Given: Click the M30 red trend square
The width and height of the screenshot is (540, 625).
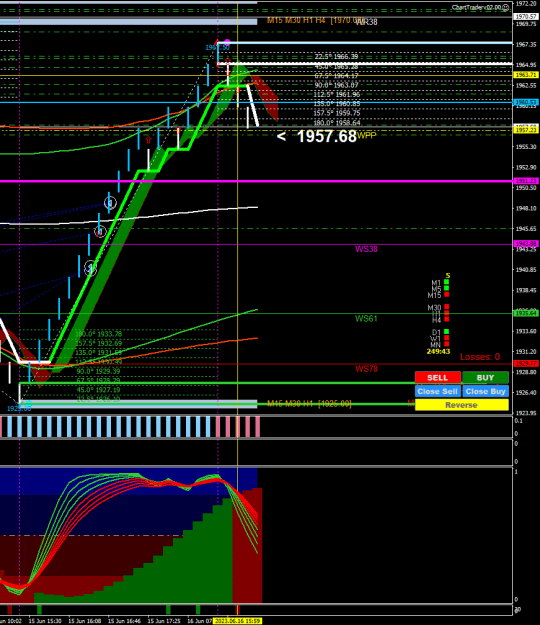Looking at the screenshot, I should pyautogui.click(x=446, y=307).
